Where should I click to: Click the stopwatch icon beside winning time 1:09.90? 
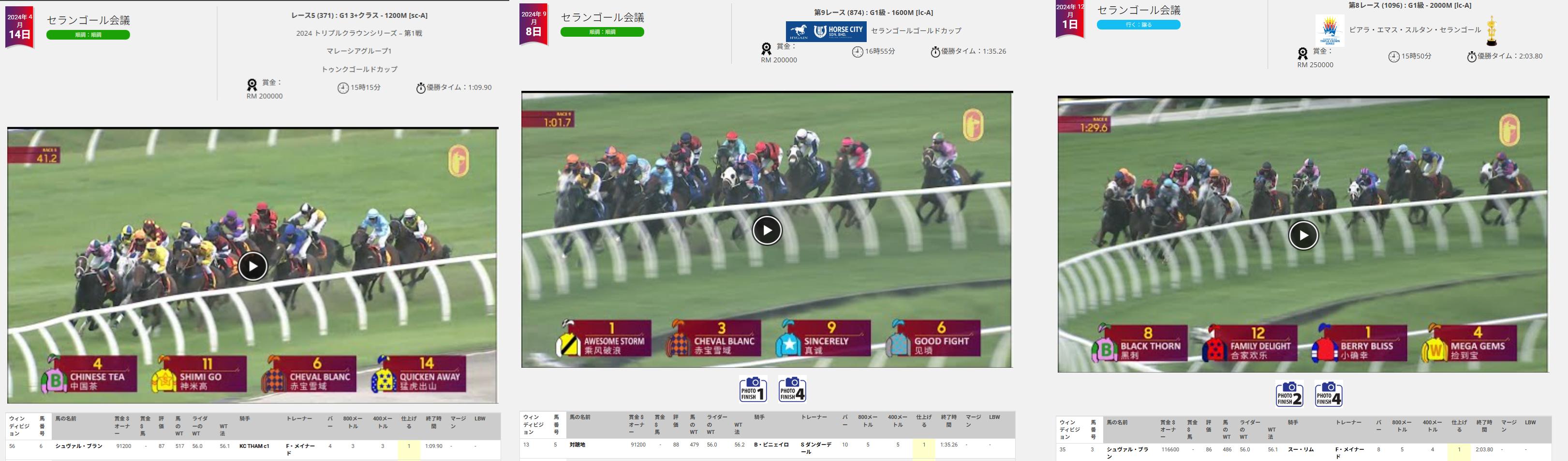(x=421, y=88)
